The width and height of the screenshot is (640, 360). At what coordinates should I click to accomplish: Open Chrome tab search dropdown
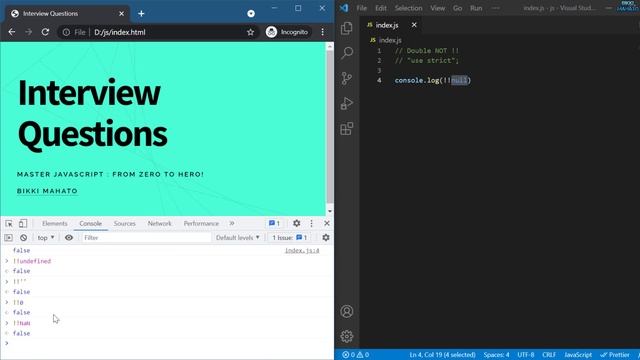coord(251,13)
